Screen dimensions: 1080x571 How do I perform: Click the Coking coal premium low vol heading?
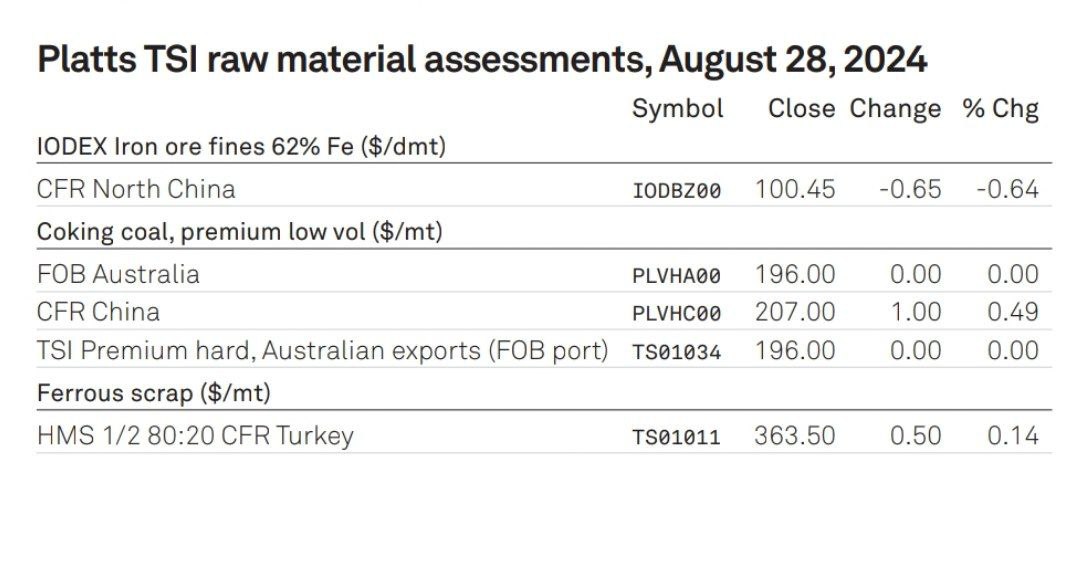pyautogui.click(x=240, y=232)
